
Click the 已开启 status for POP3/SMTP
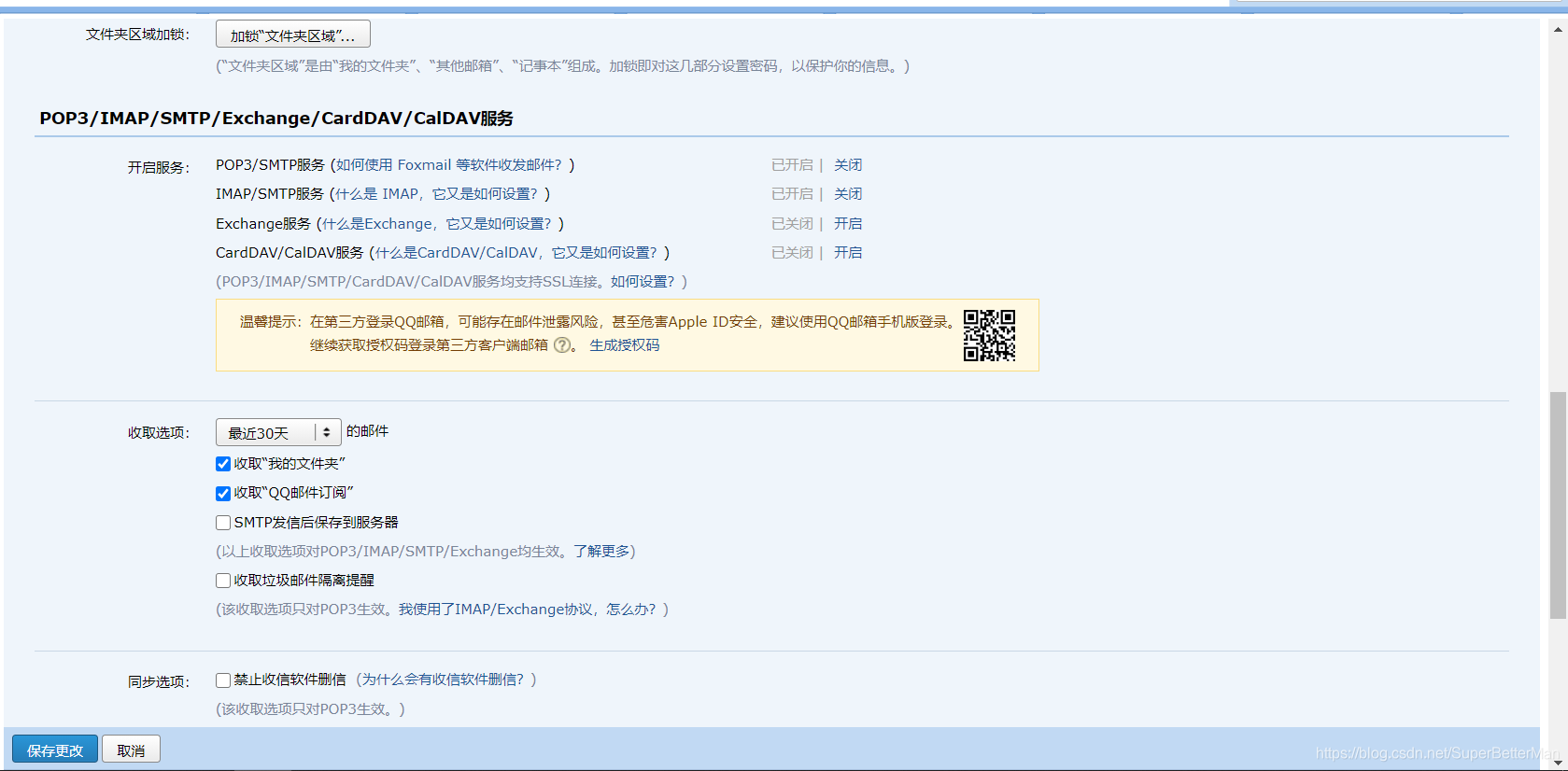point(792,165)
